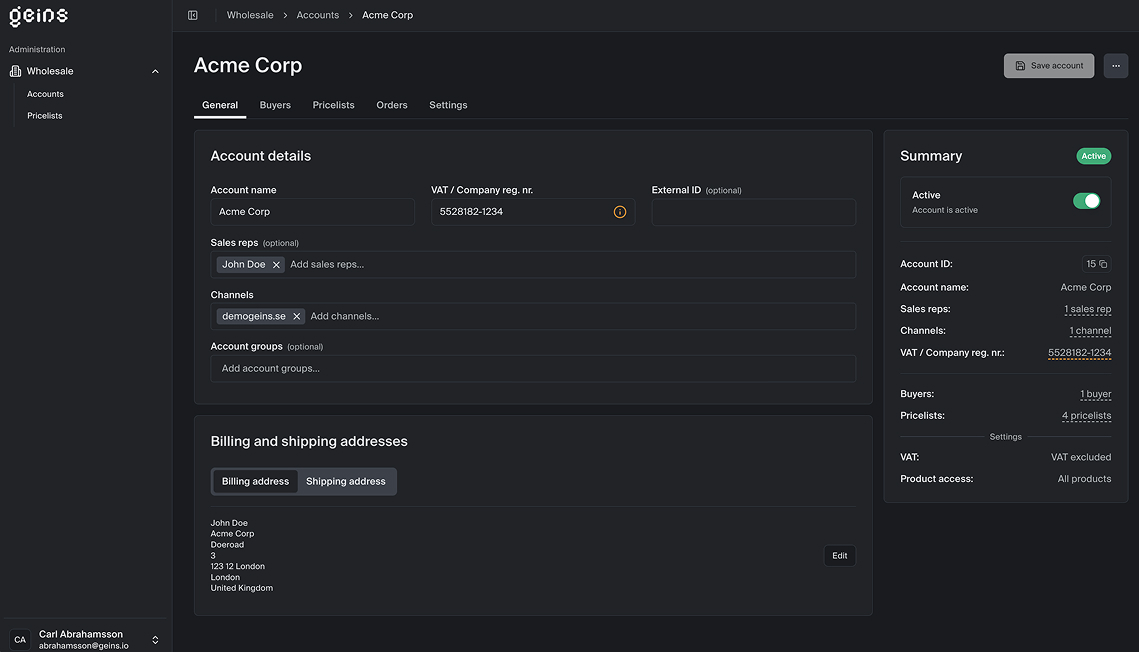Select the Billing address option
Image resolution: width=1139 pixels, height=653 pixels.
click(255, 481)
